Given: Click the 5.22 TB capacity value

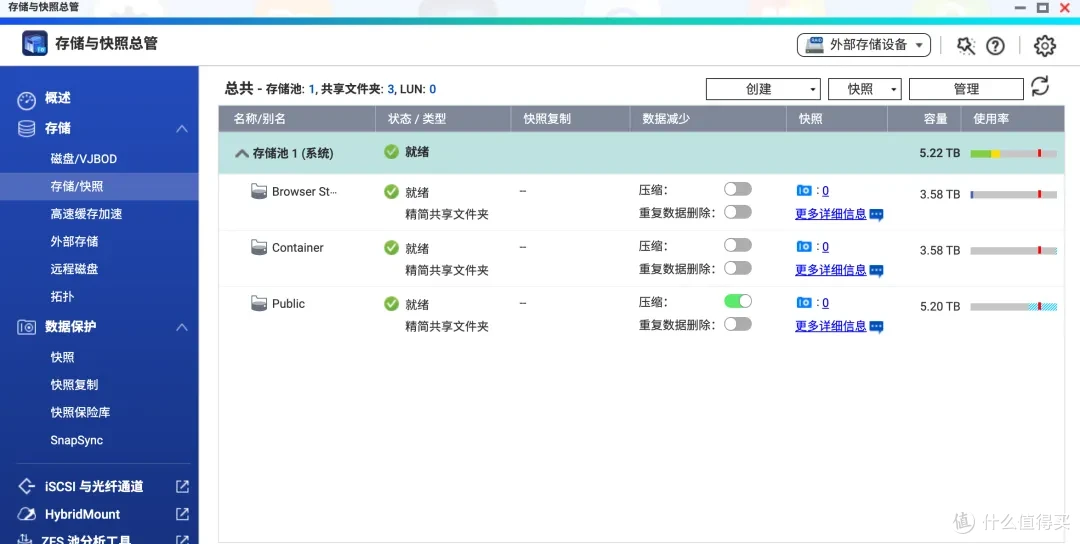Looking at the screenshot, I should tap(939, 153).
